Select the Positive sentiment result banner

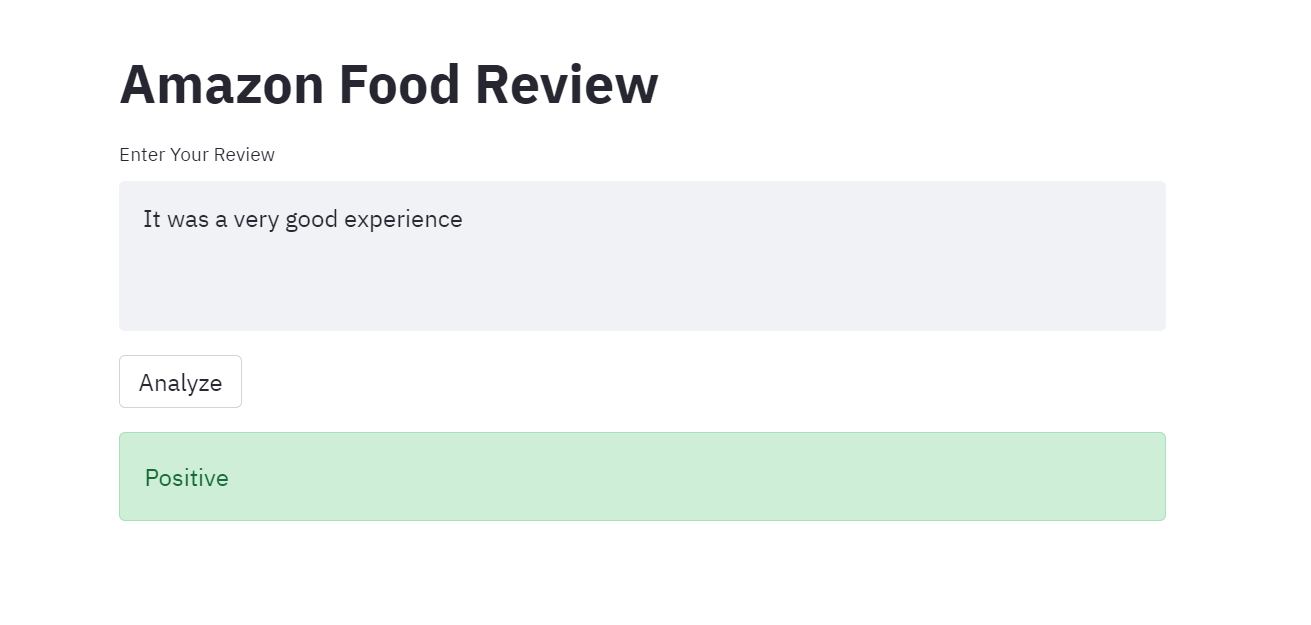click(x=642, y=476)
